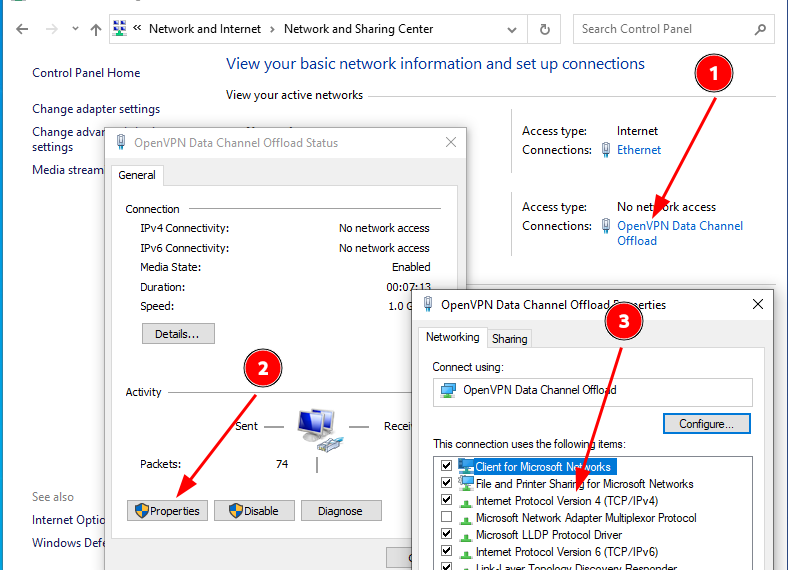
Task: Click OpenVPN adapter icon beside Connections
Action: tap(606, 226)
